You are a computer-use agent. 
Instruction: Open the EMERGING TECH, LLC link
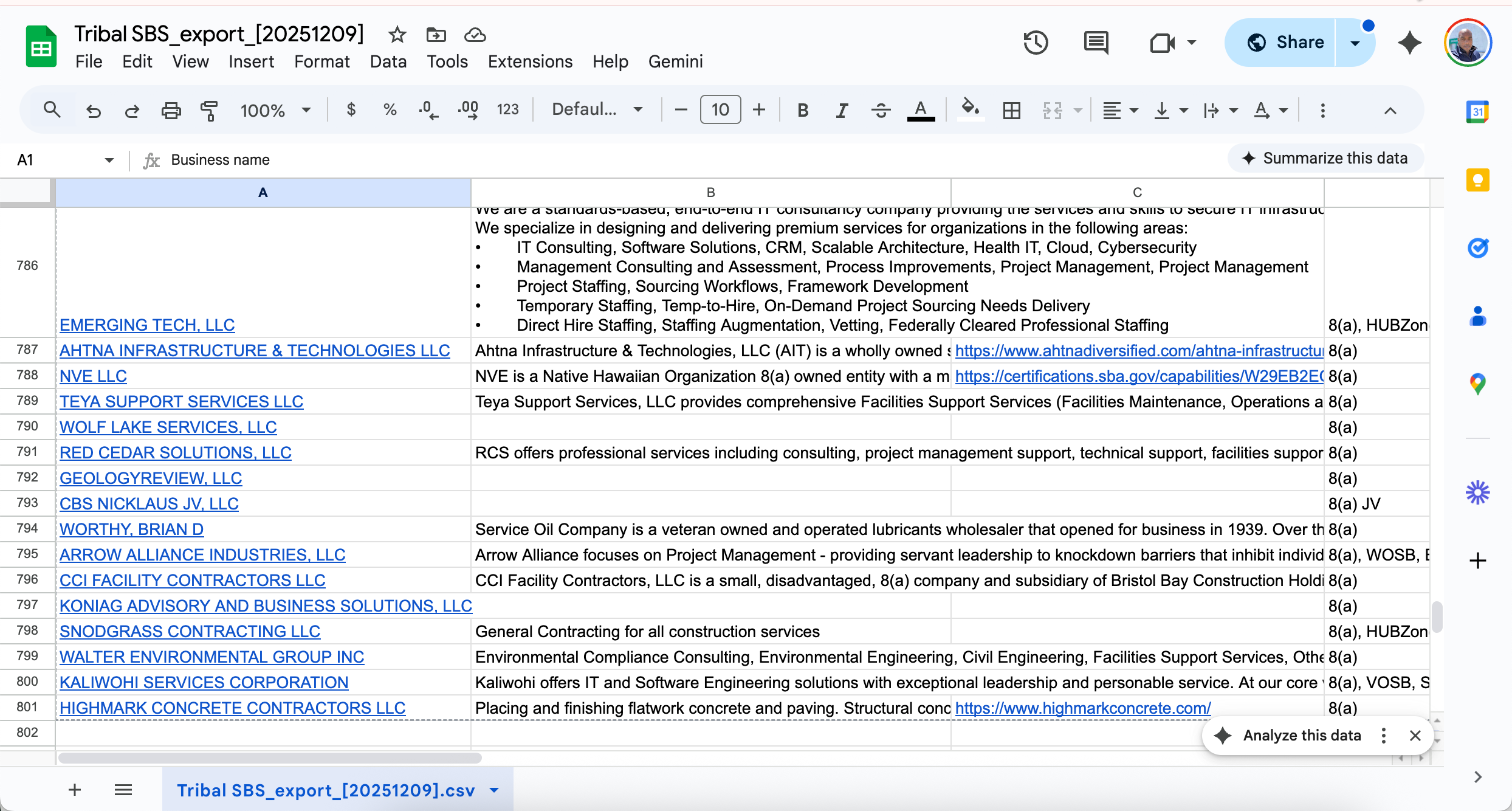click(147, 325)
